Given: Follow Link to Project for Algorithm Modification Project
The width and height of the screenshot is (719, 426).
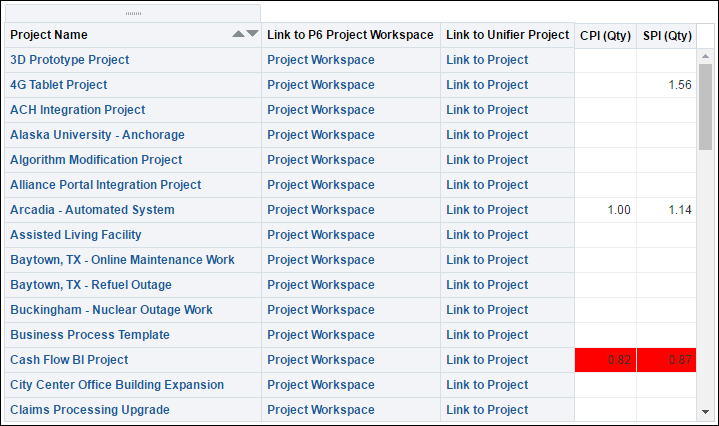Looking at the screenshot, I should 487,160.
